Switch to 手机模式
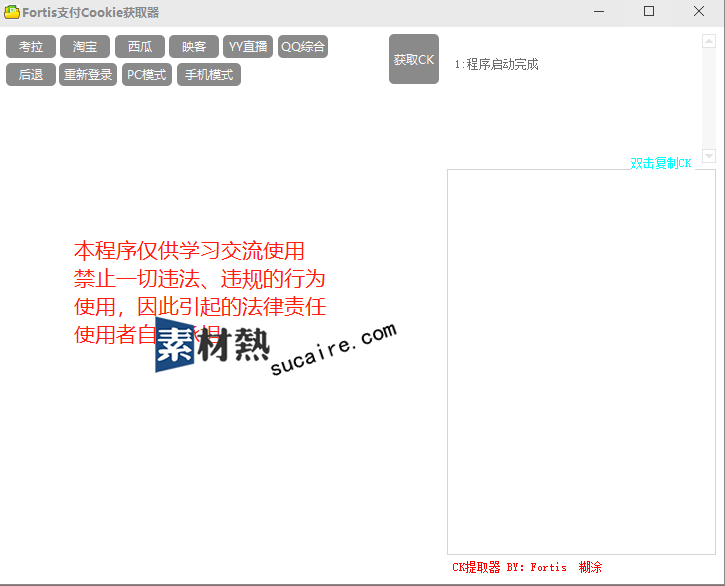The height and width of the screenshot is (586, 725). pyautogui.click(x=209, y=74)
